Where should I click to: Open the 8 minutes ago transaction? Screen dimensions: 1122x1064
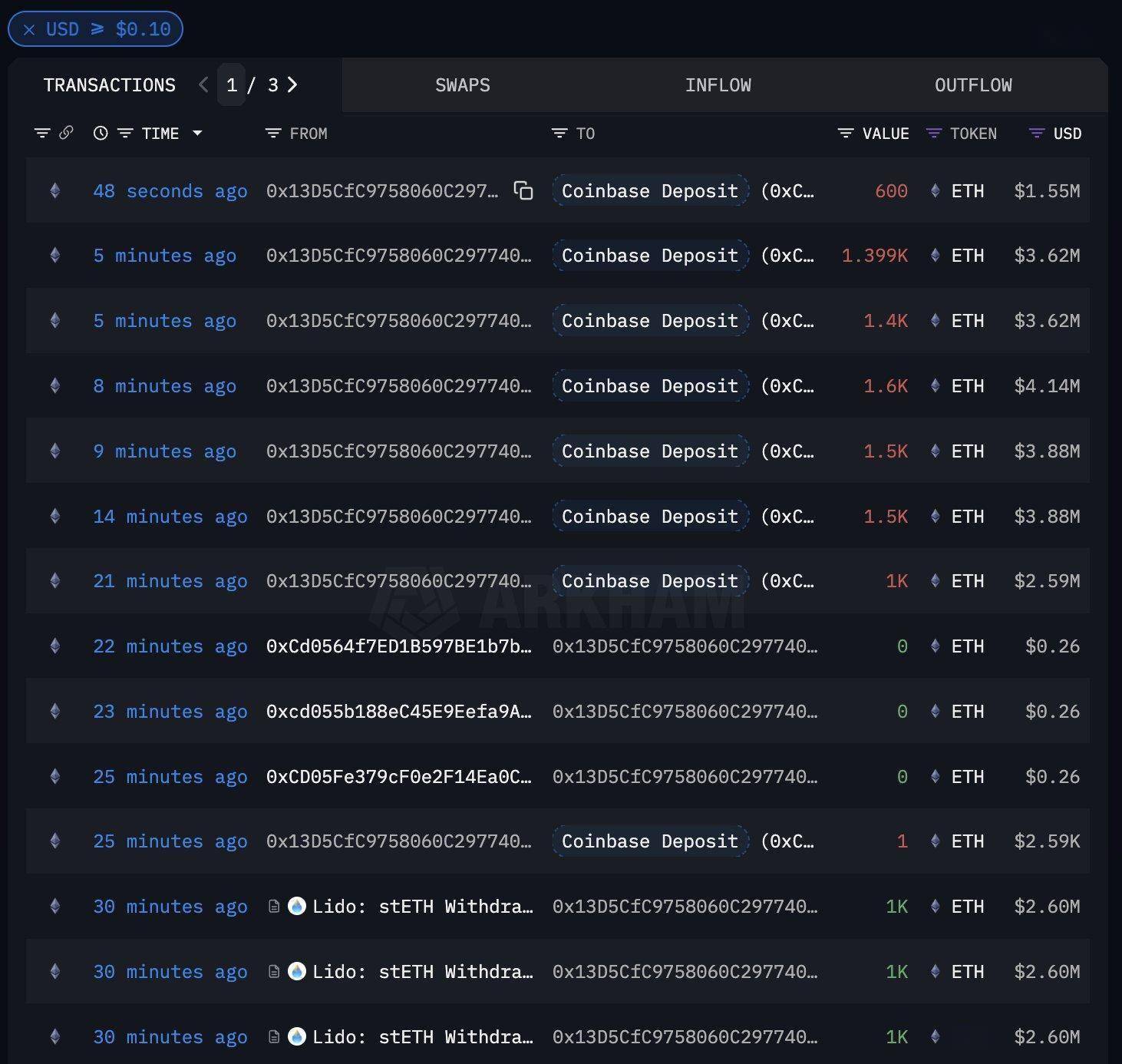[x=164, y=386]
